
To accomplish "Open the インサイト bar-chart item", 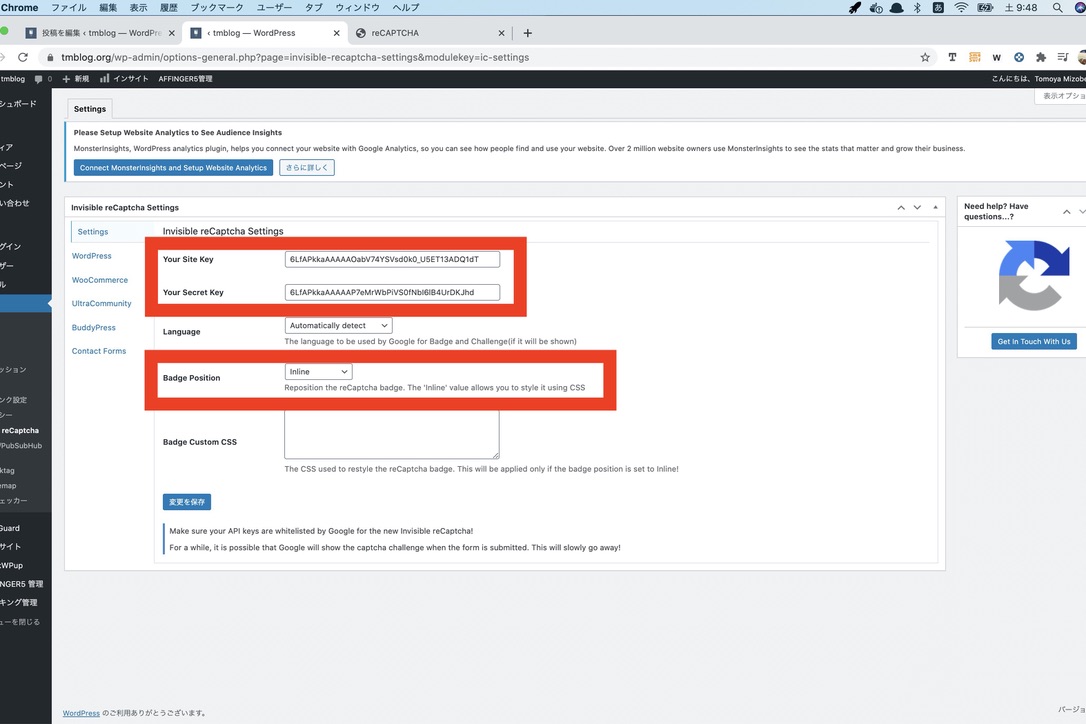I will coord(124,79).
